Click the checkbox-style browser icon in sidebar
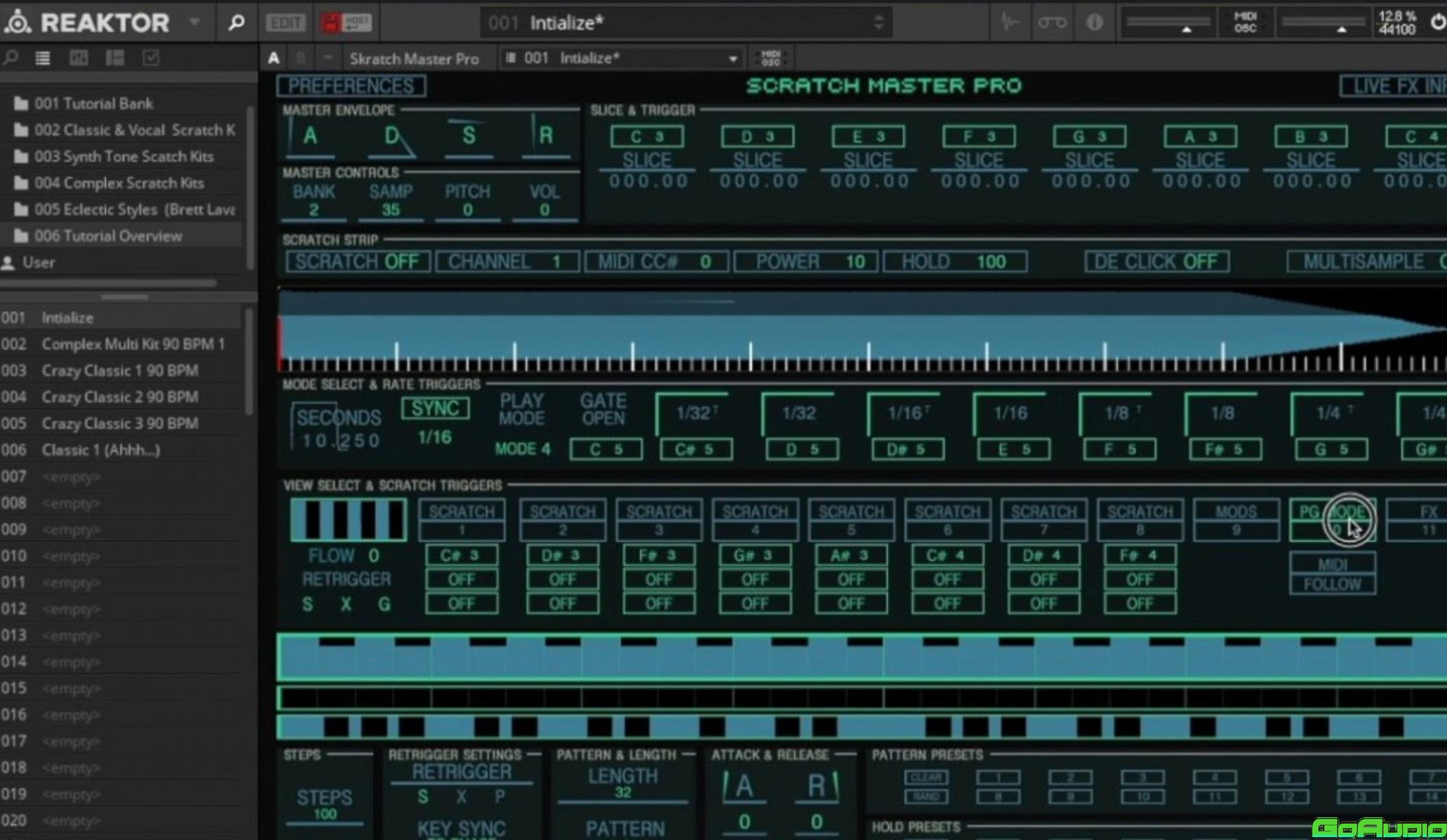The height and width of the screenshot is (840, 1447). pyautogui.click(x=151, y=58)
